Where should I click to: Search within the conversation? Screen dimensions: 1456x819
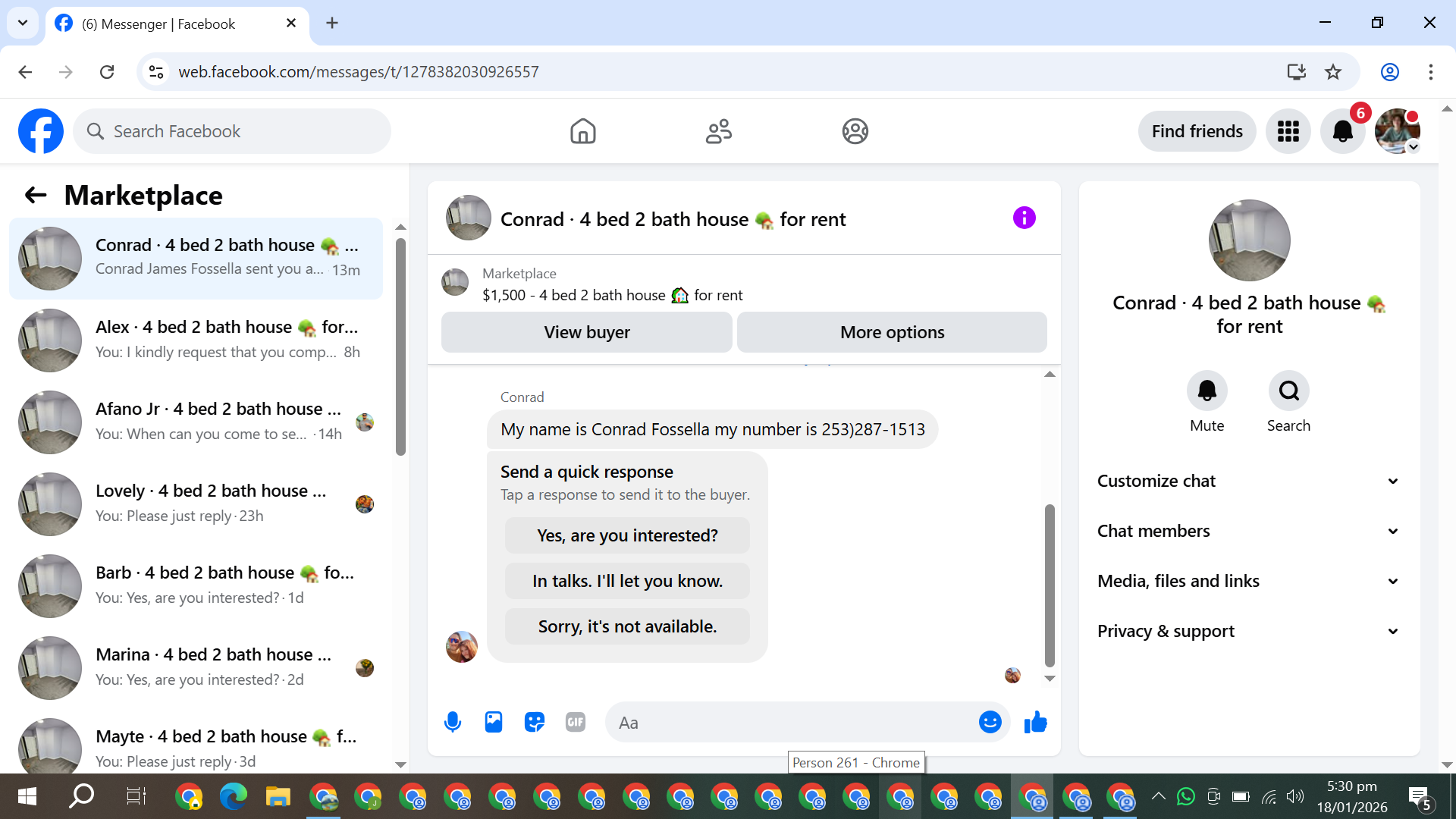click(x=1288, y=391)
